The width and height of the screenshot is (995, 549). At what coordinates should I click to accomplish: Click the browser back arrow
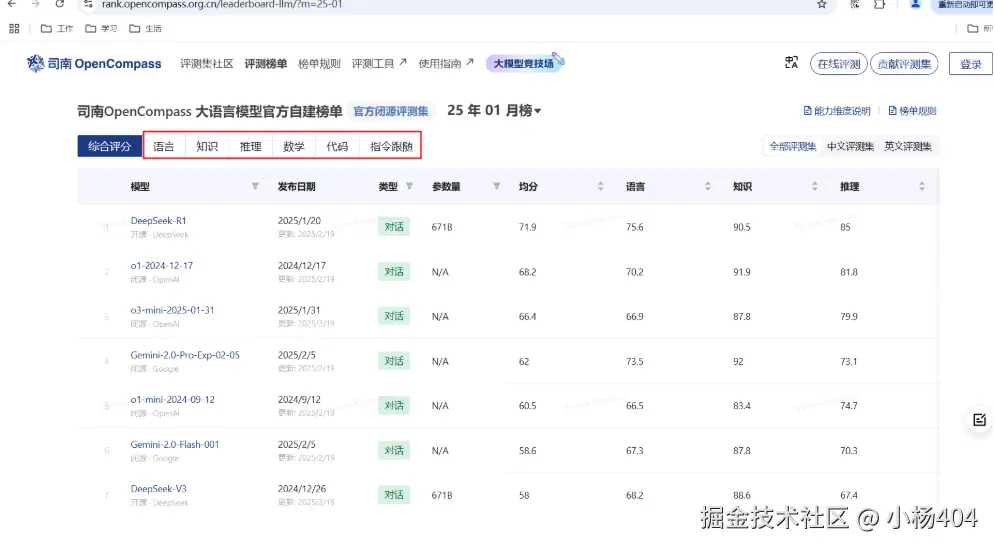11,4
